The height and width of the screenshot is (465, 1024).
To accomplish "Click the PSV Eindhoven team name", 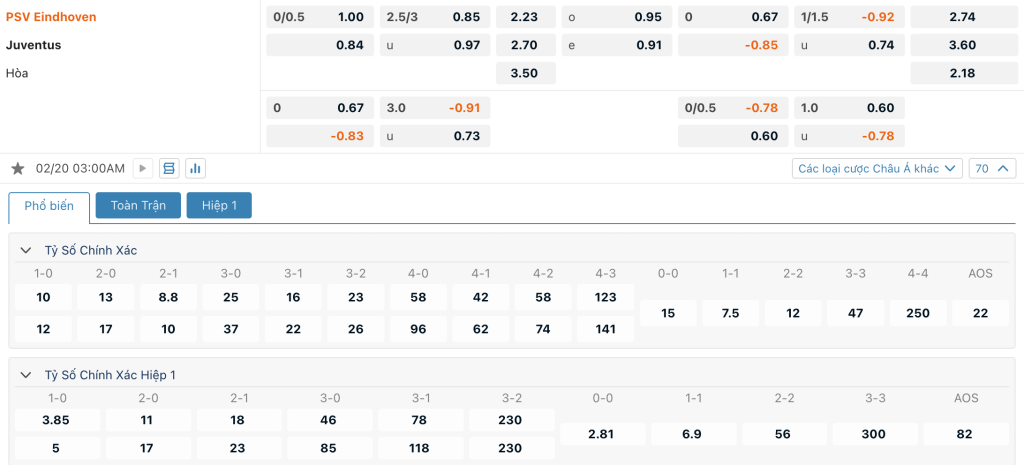I will (x=51, y=17).
